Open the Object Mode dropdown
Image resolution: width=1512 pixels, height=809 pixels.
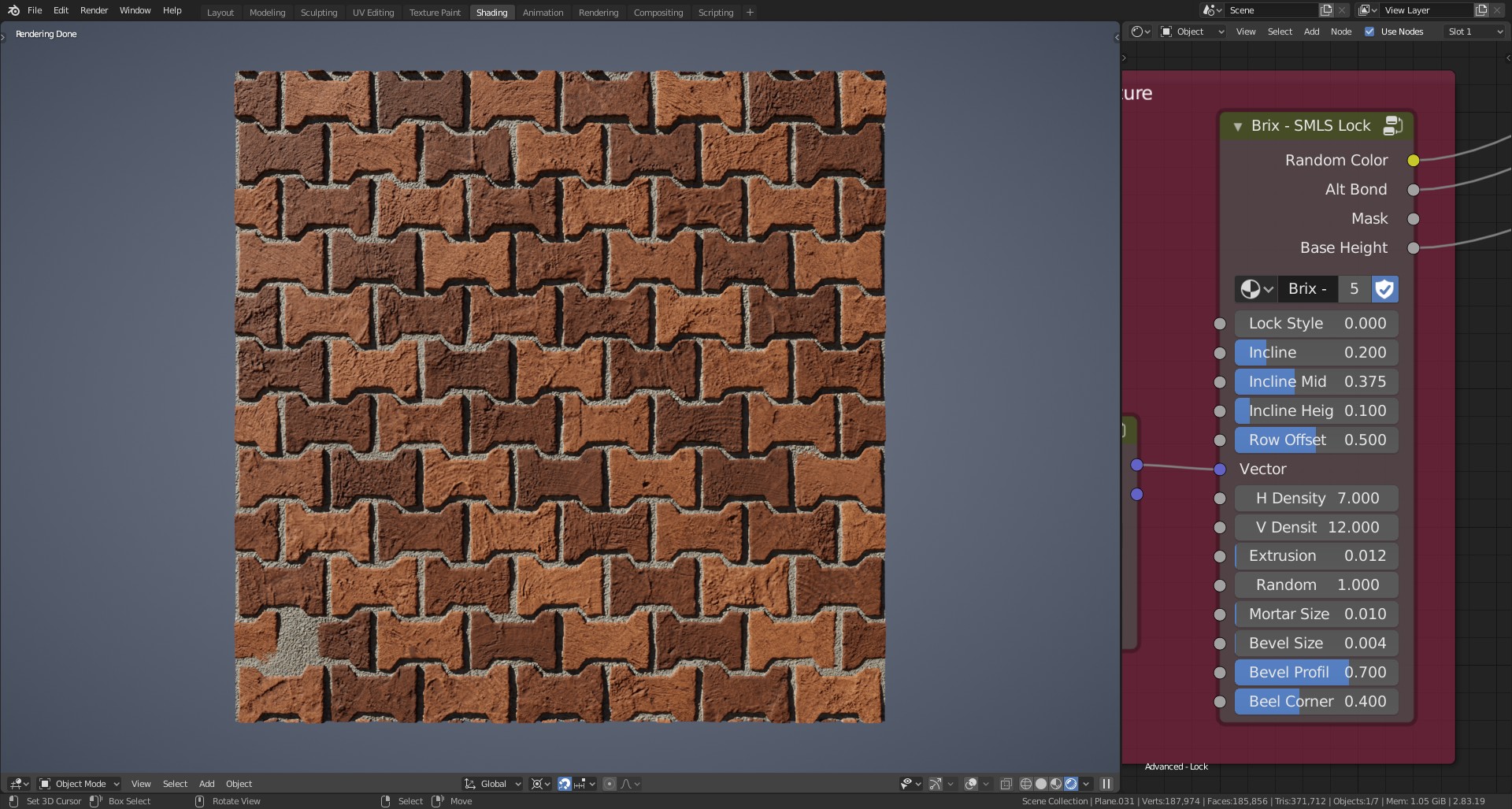point(79,783)
